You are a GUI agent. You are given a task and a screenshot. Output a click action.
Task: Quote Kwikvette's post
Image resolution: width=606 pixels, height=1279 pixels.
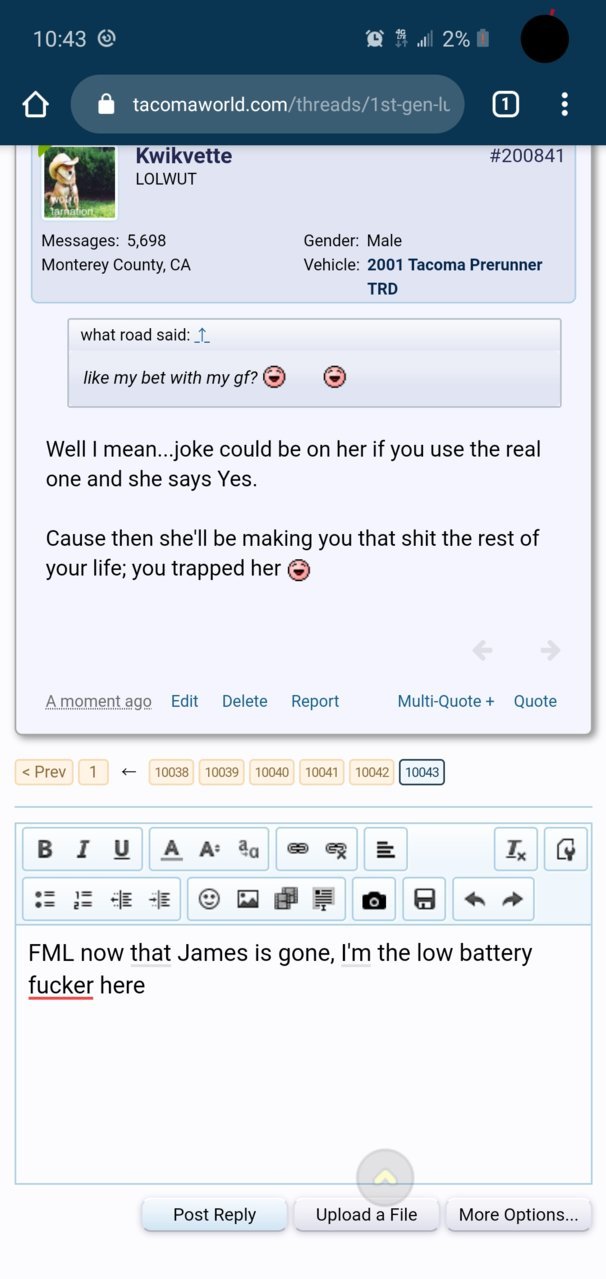[535, 701]
